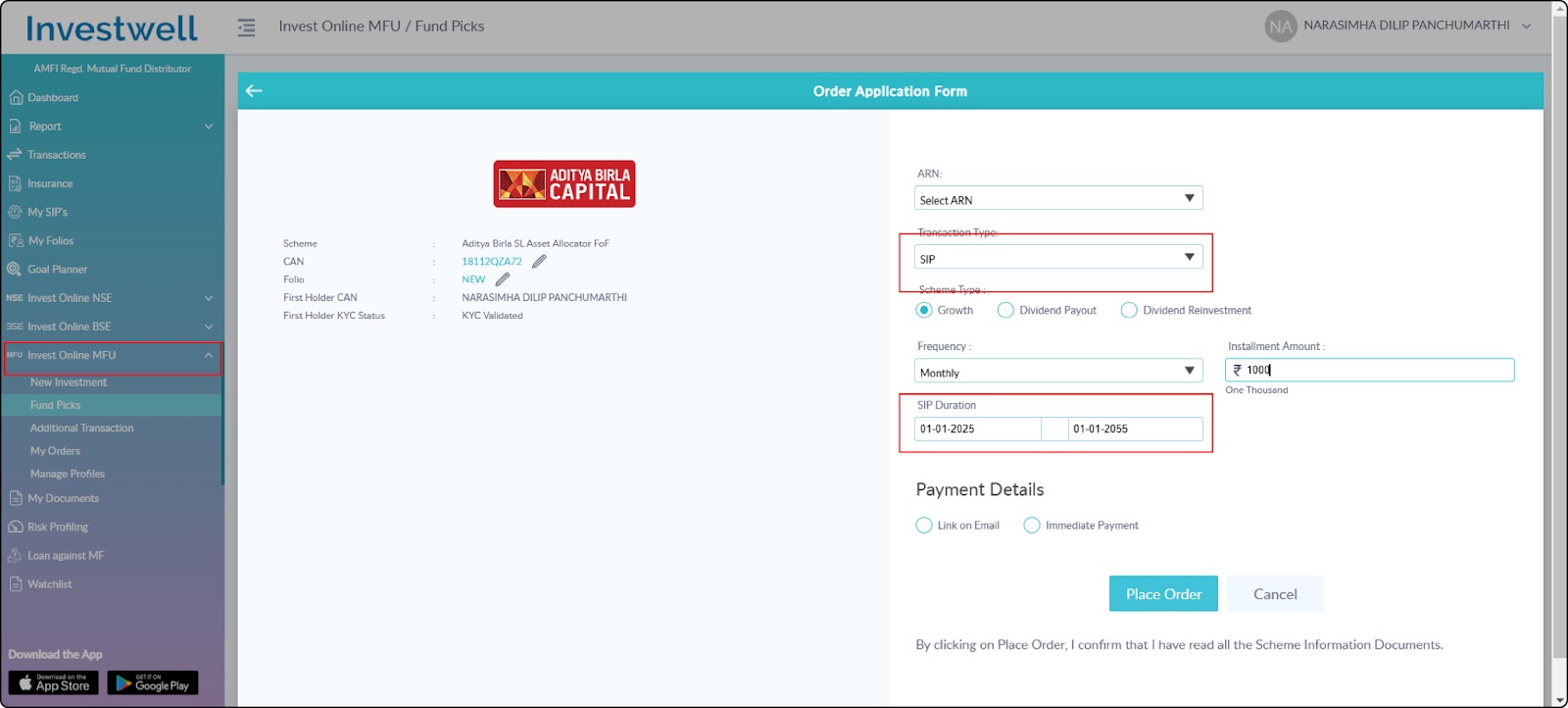Click the My Folios icon
Viewport: 1568px width, 708px height.
click(16, 240)
